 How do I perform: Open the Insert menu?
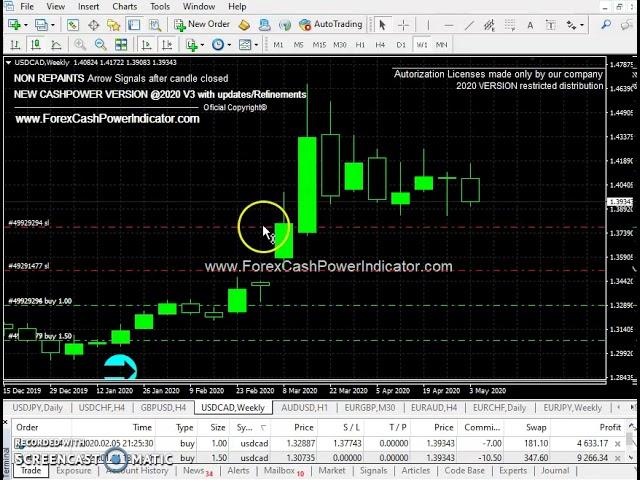(x=88, y=7)
